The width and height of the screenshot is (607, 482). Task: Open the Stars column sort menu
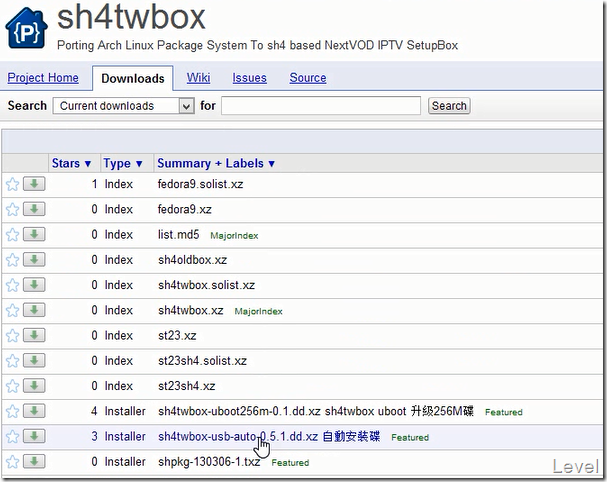click(71, 163)
